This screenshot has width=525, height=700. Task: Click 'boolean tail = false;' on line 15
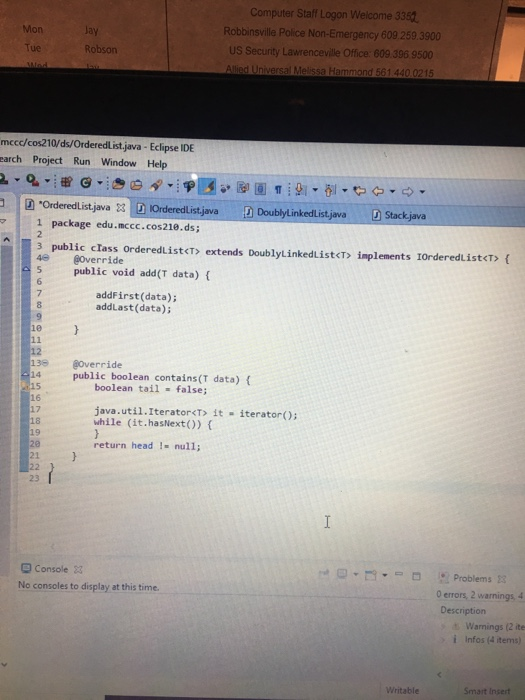click(150, 389)
